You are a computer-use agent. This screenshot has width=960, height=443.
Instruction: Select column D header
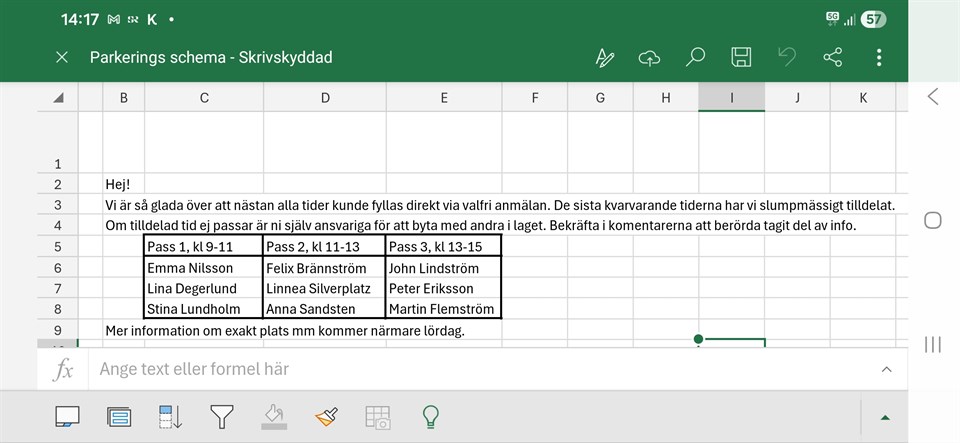(325, 97)
